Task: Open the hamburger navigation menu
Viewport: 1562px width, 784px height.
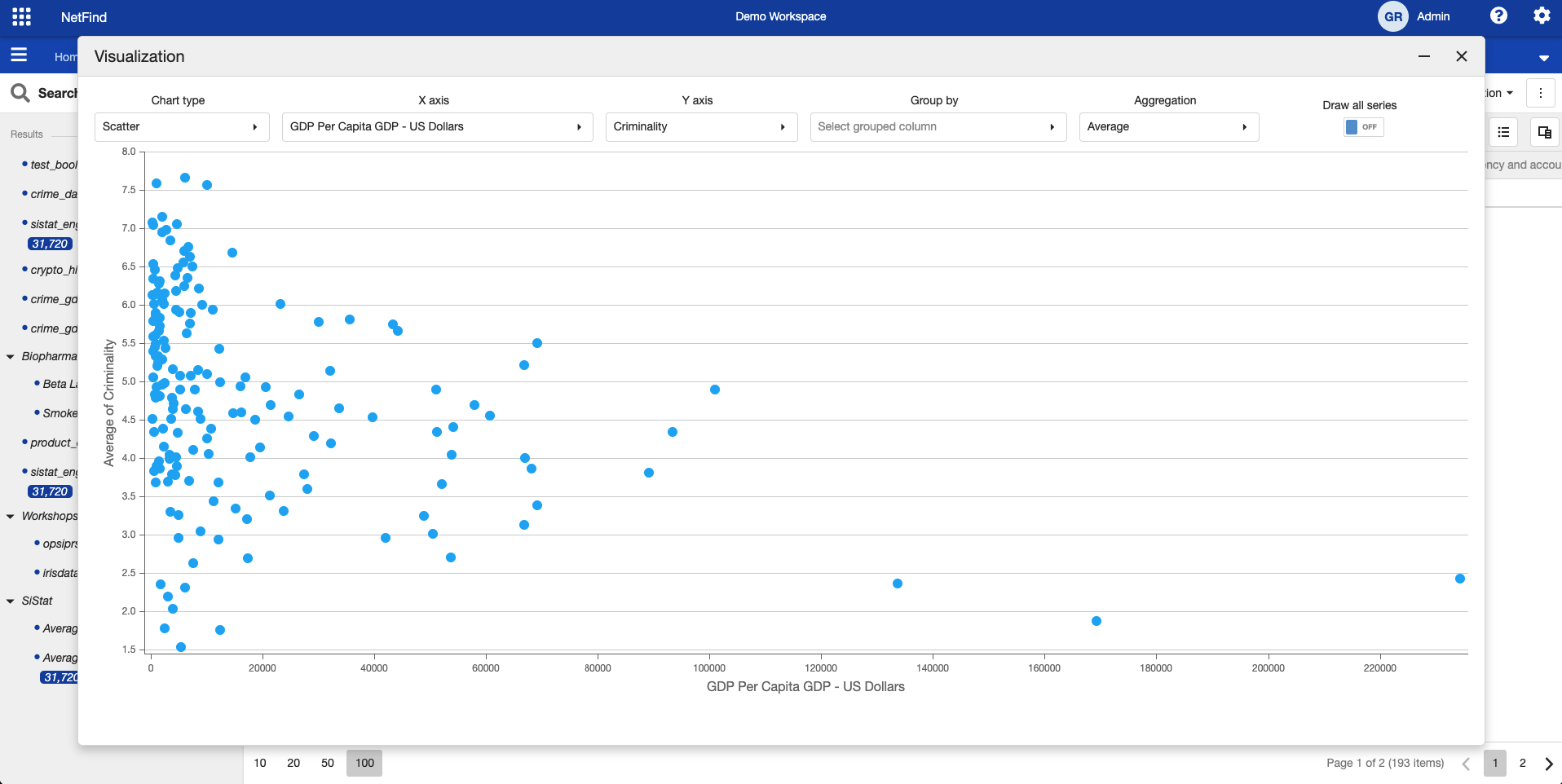Action: (x=19, y=55)
